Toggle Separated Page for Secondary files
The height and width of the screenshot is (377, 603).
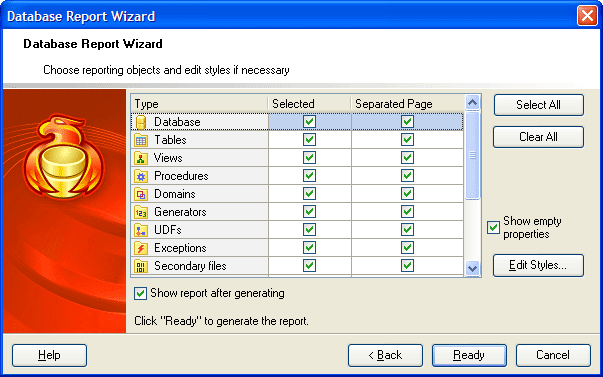(407, 266)
